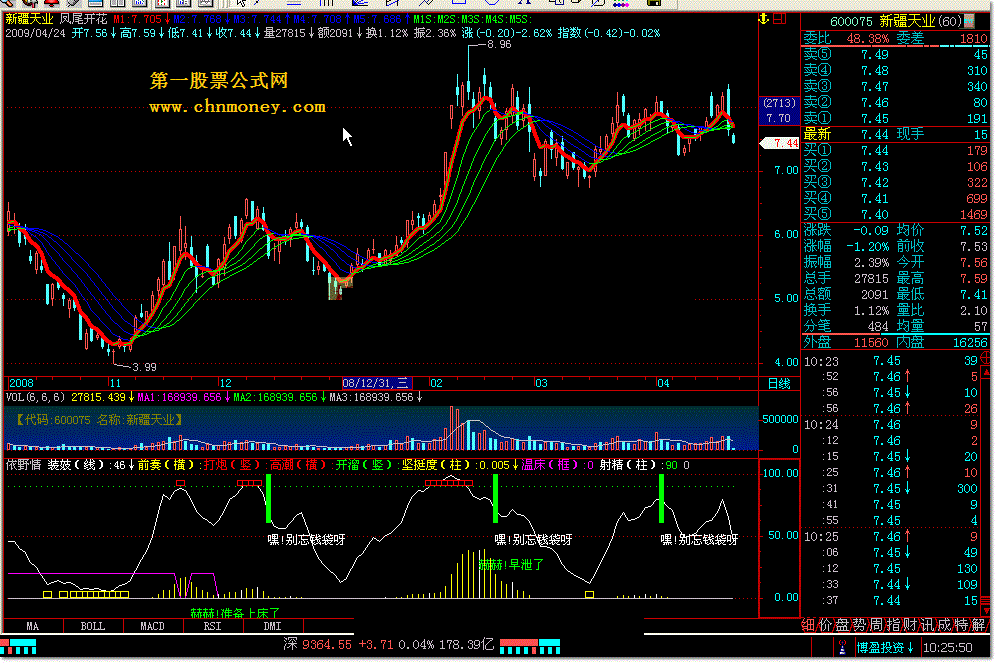Select the 08/12/31,三 date marker on time axis
997x663 pixels.
(x=377, y=383)
